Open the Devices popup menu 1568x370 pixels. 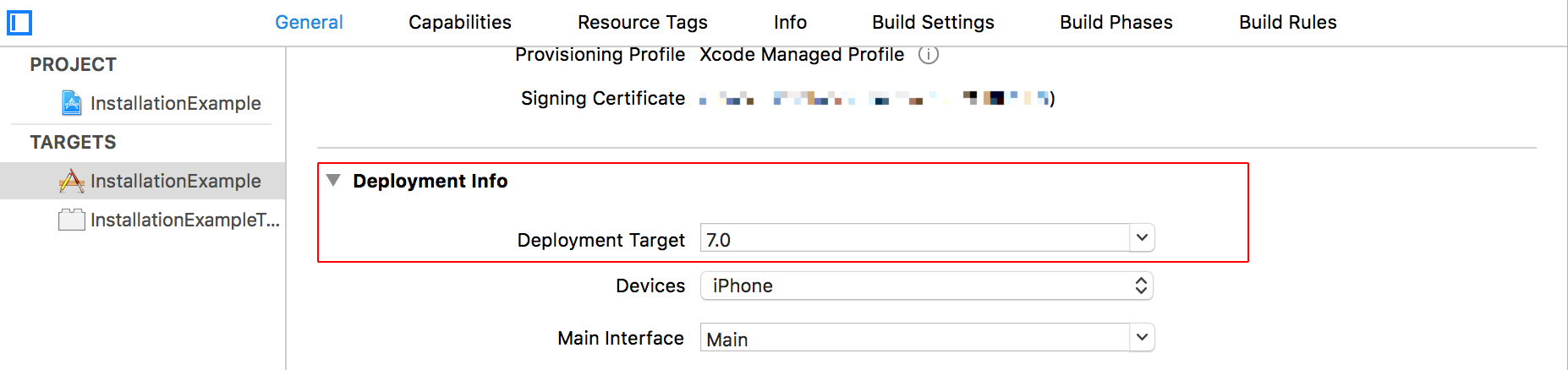pos(927,286)
